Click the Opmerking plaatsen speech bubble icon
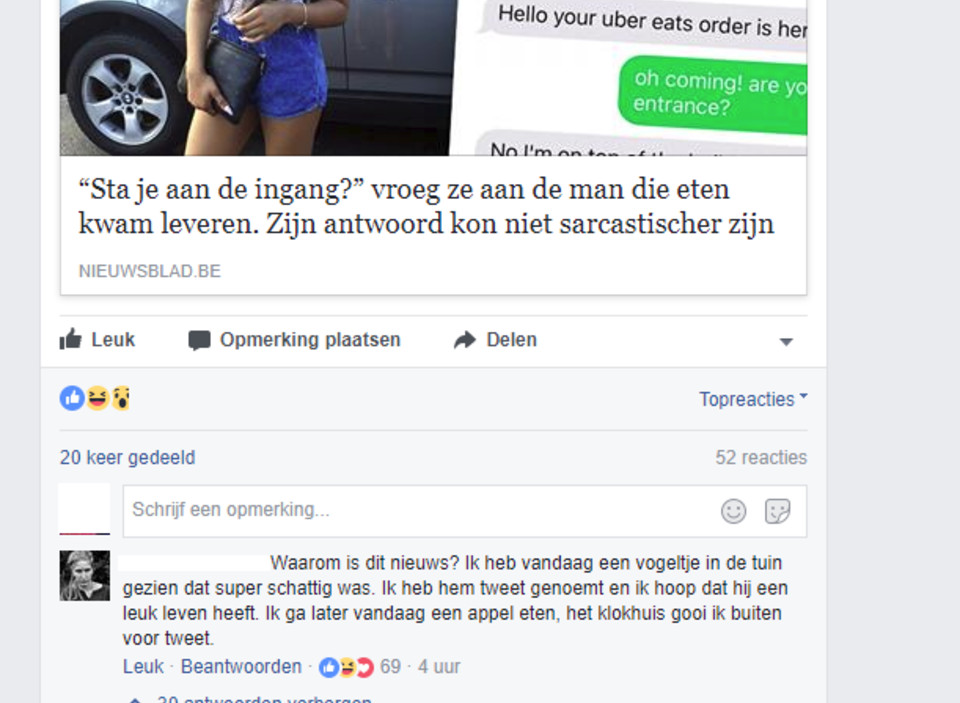This screenshot has height=703, width=960. (x=199, y=340)
